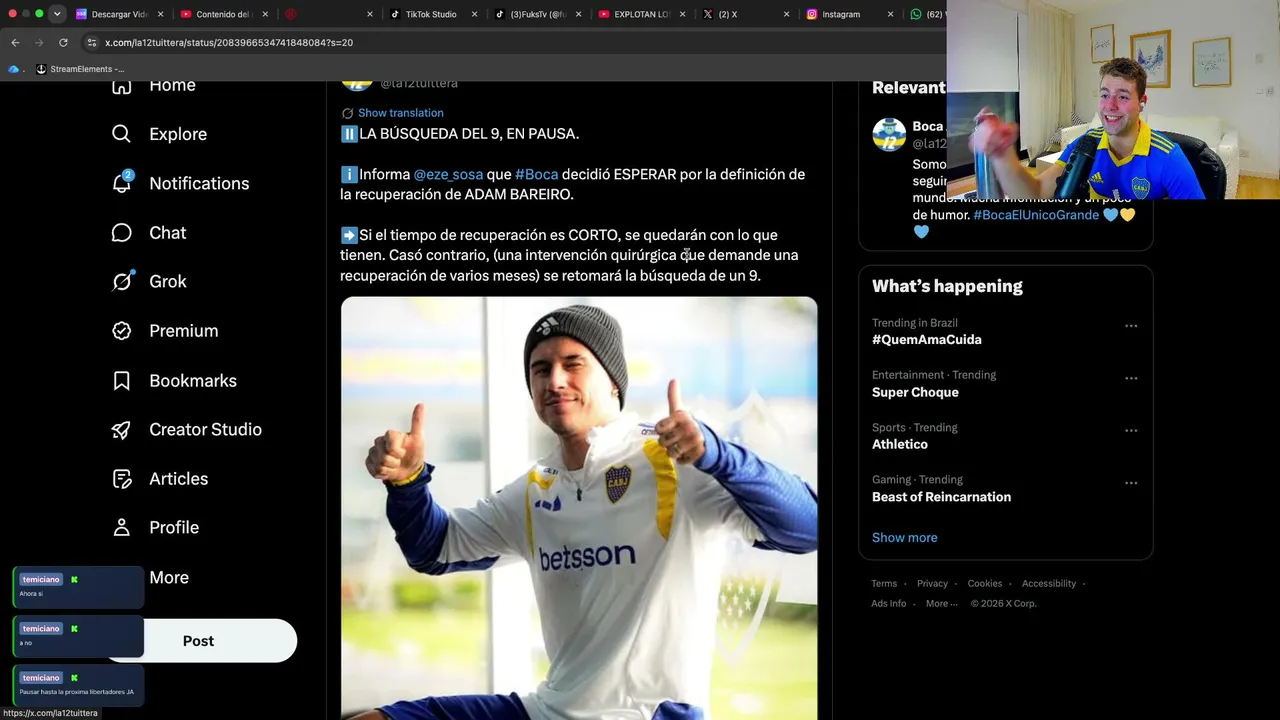The image size is (1280, 720).
Task: Open options for Athletico trend
Action: coord(1131,431)
